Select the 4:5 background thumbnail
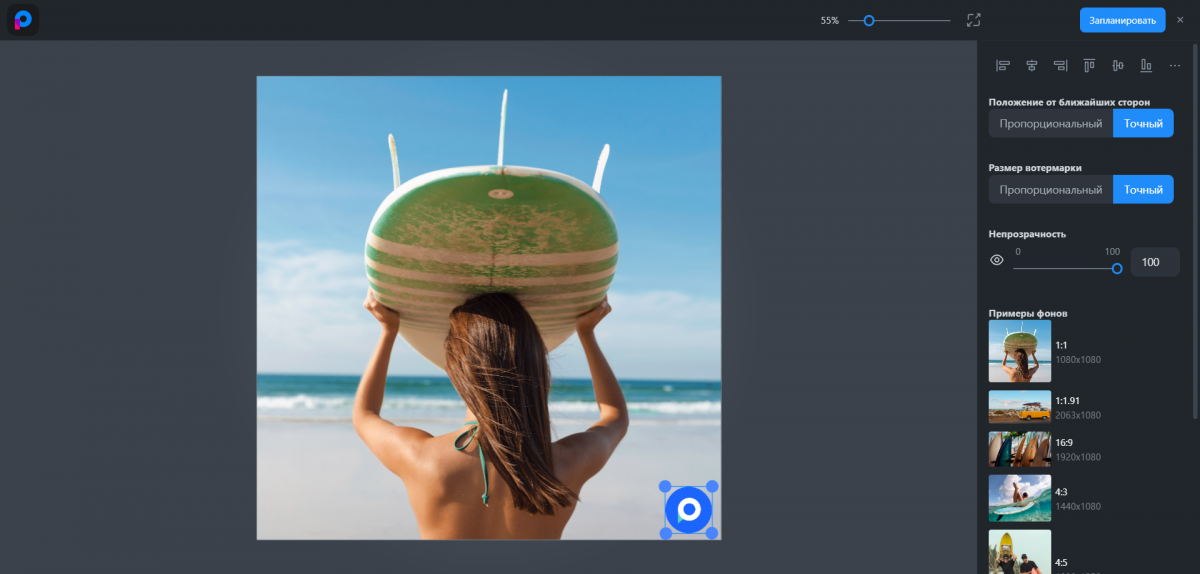The image size is (1200, 574). pos(1020,551)
